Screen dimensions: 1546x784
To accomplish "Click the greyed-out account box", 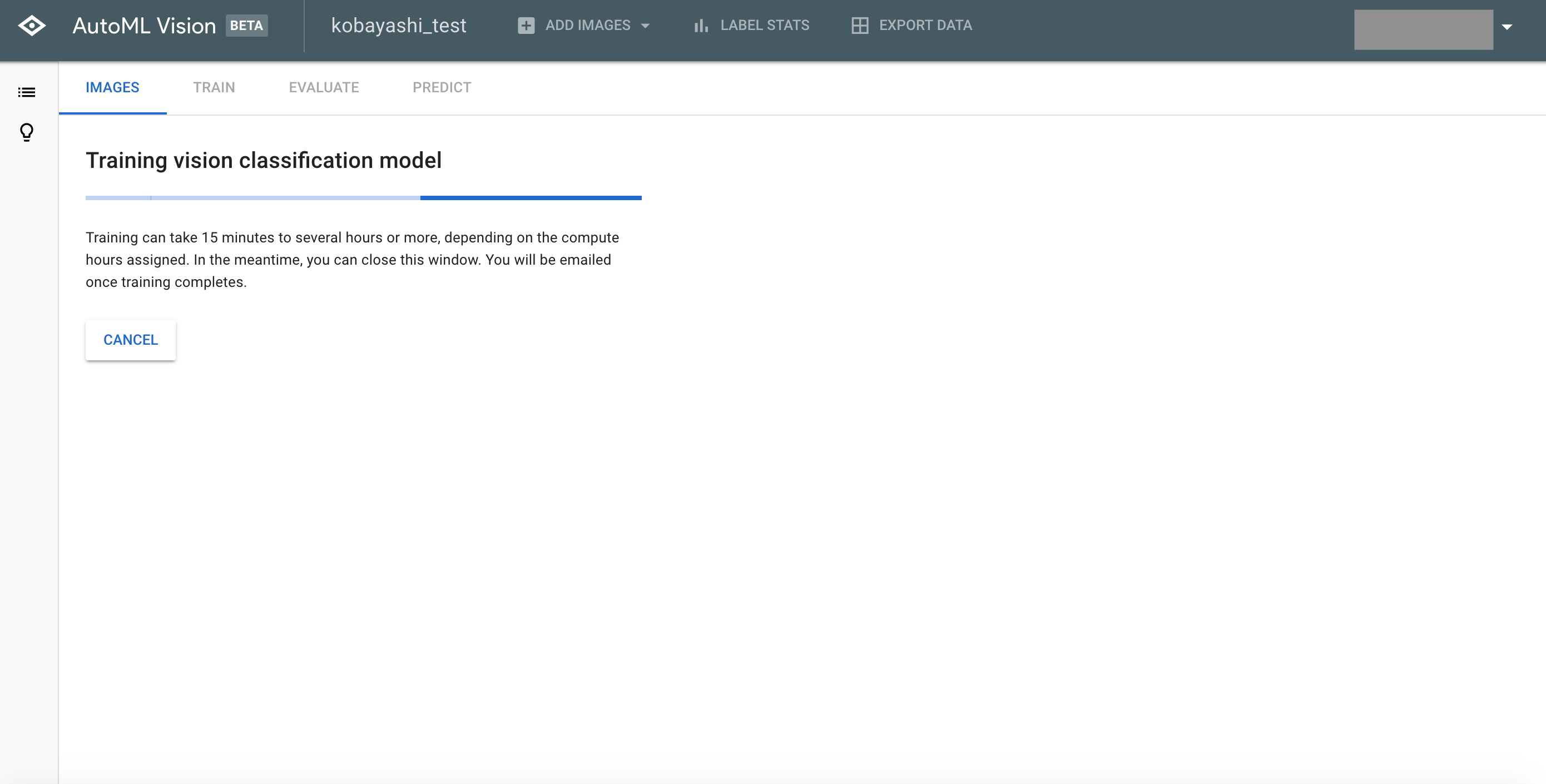I will pos(1424,29).
